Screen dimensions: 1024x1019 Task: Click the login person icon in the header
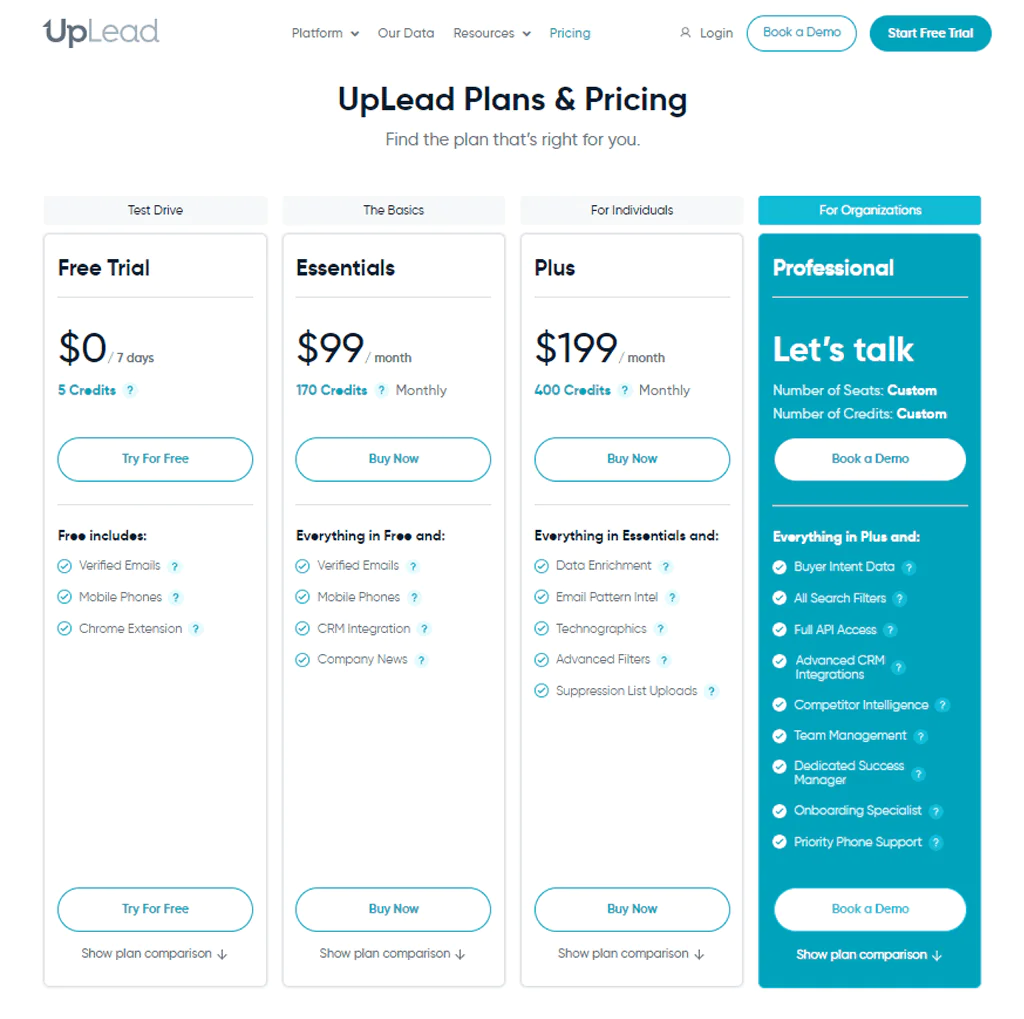click(684, 32)
